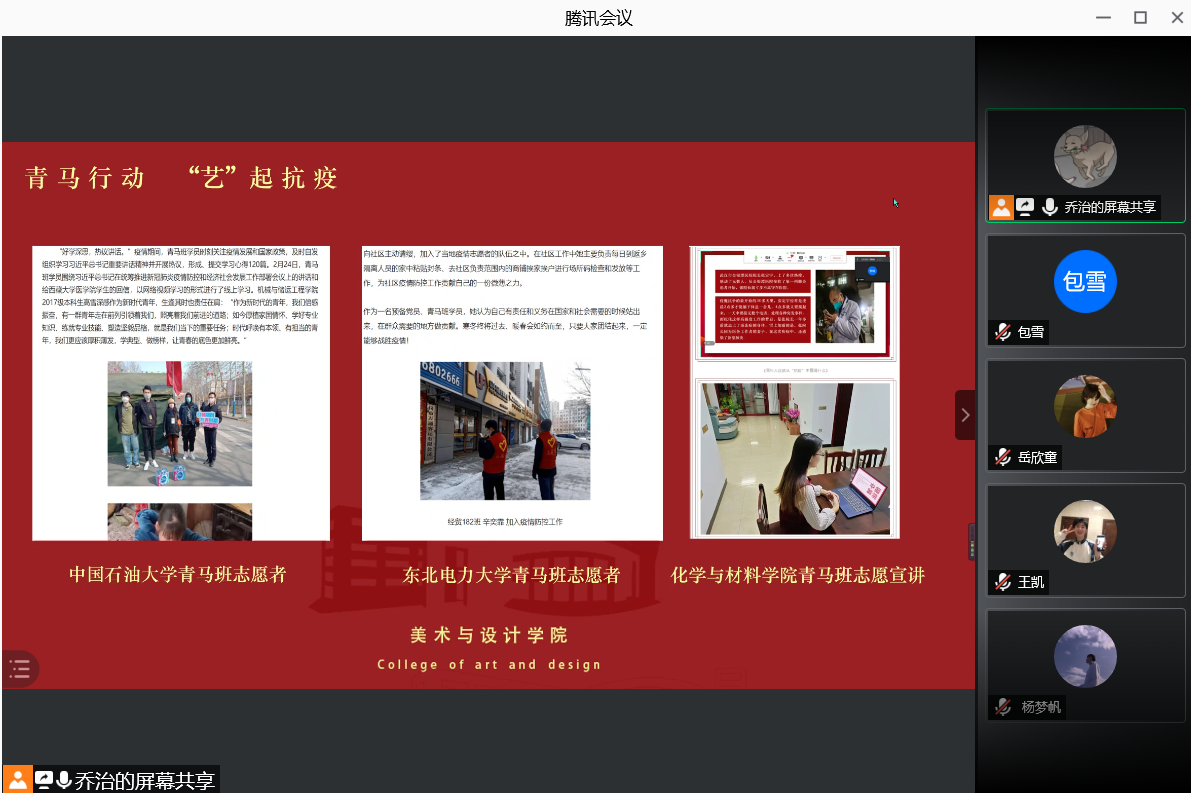Screen dimensions: 1191x793
Task: Click host badge icon in 乔治 participant tile
Action: pyautogui.click(x=1001, y=207)
